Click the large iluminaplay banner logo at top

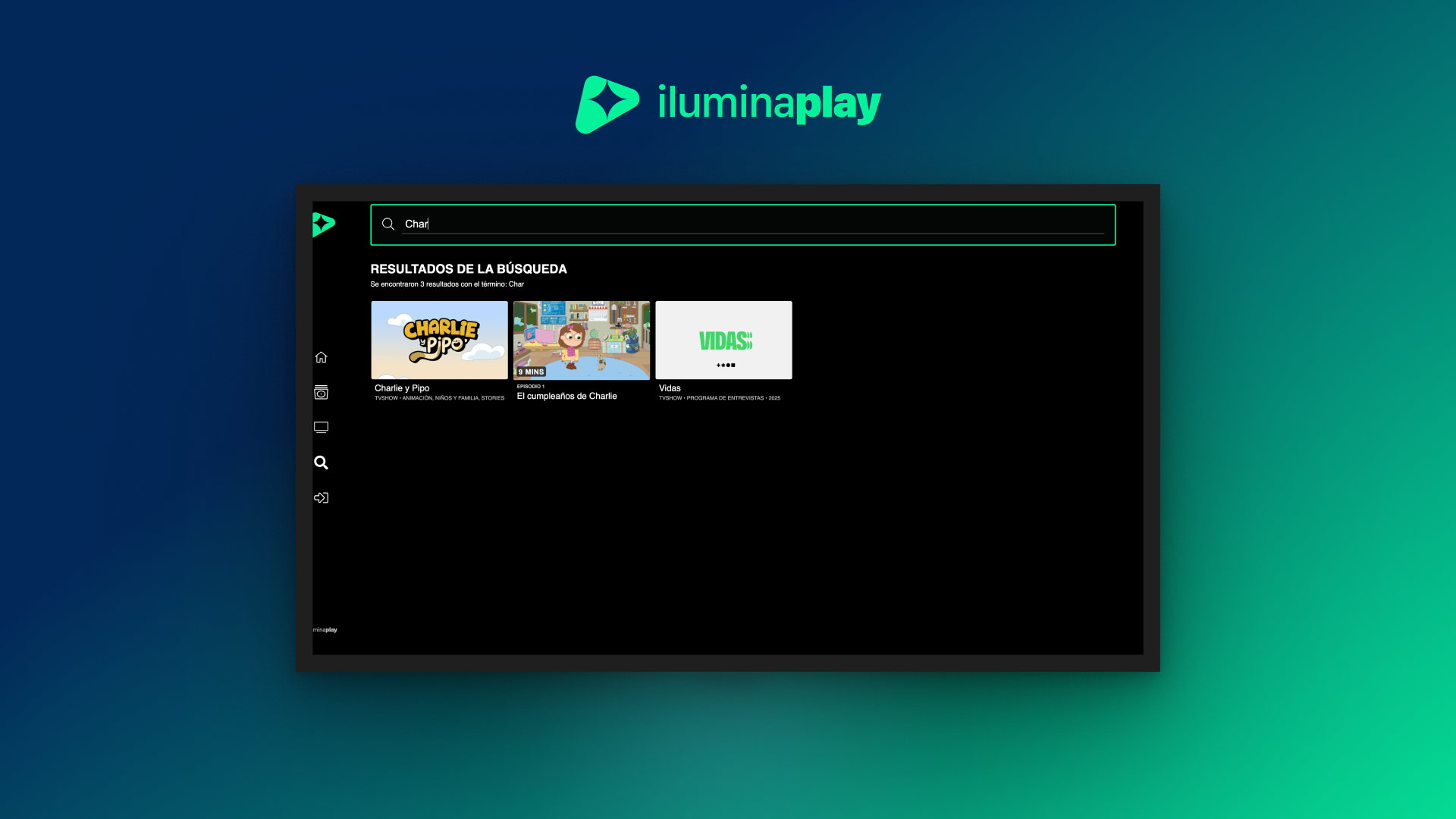pos(728,104)
